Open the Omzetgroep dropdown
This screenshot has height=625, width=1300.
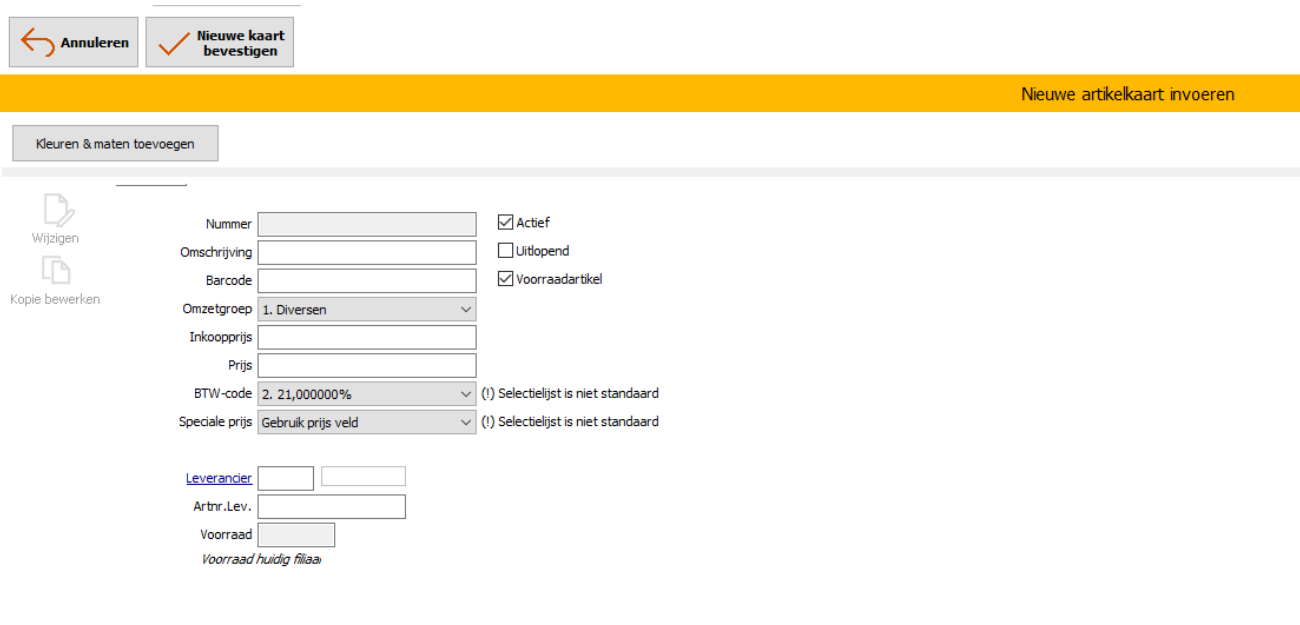[x=367, y=310]
